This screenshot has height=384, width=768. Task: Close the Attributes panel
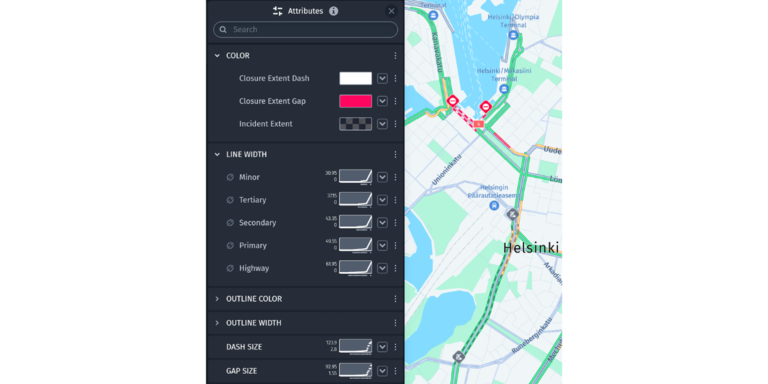391,11
